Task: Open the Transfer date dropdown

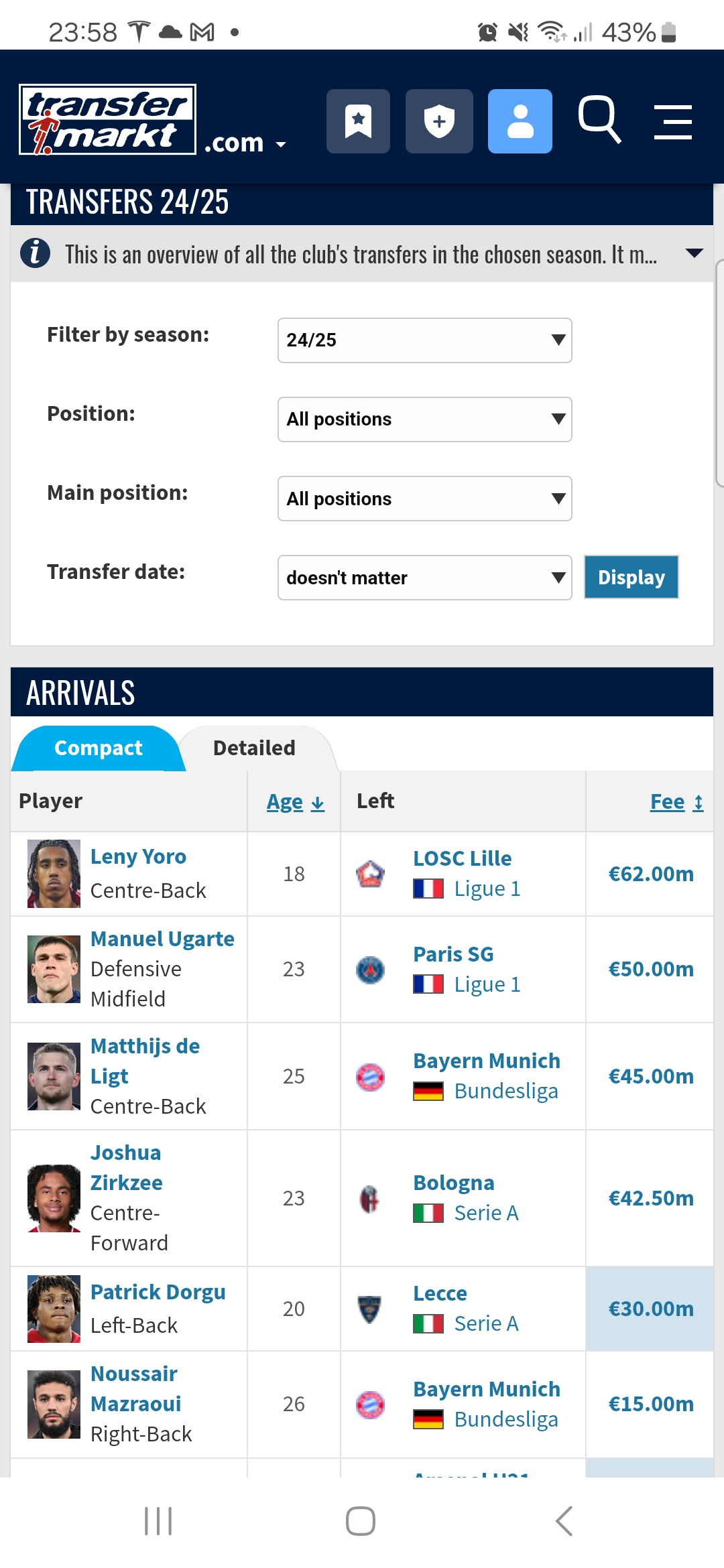Action: click(424, 578)
